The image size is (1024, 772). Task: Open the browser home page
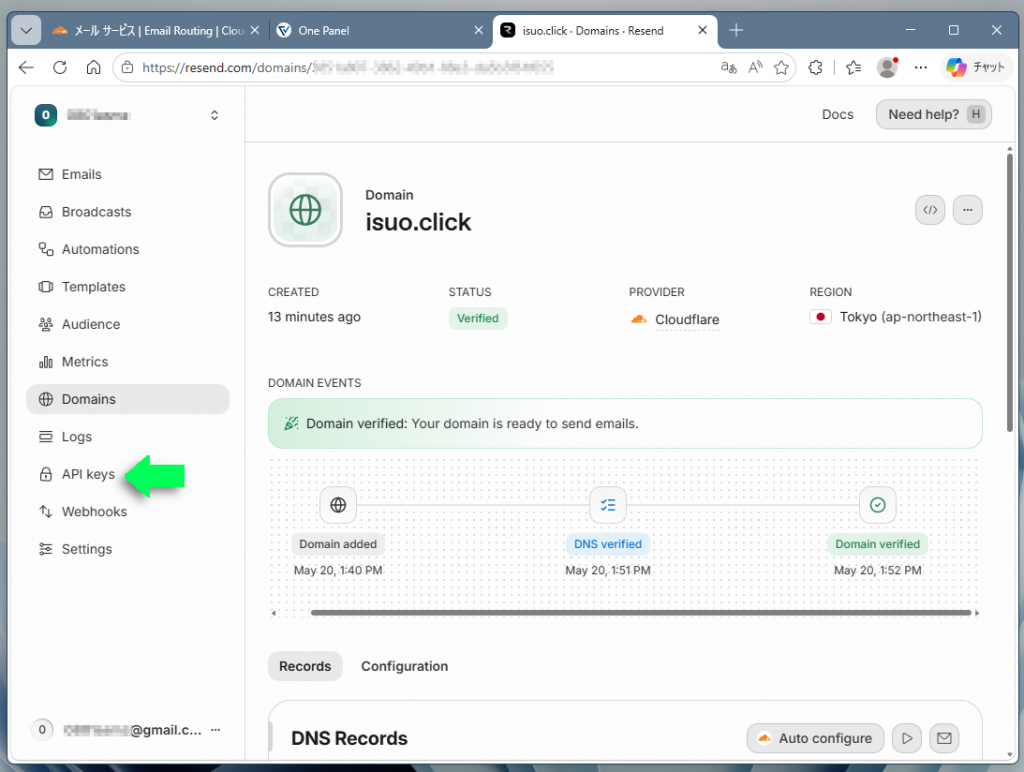[93, 67]
